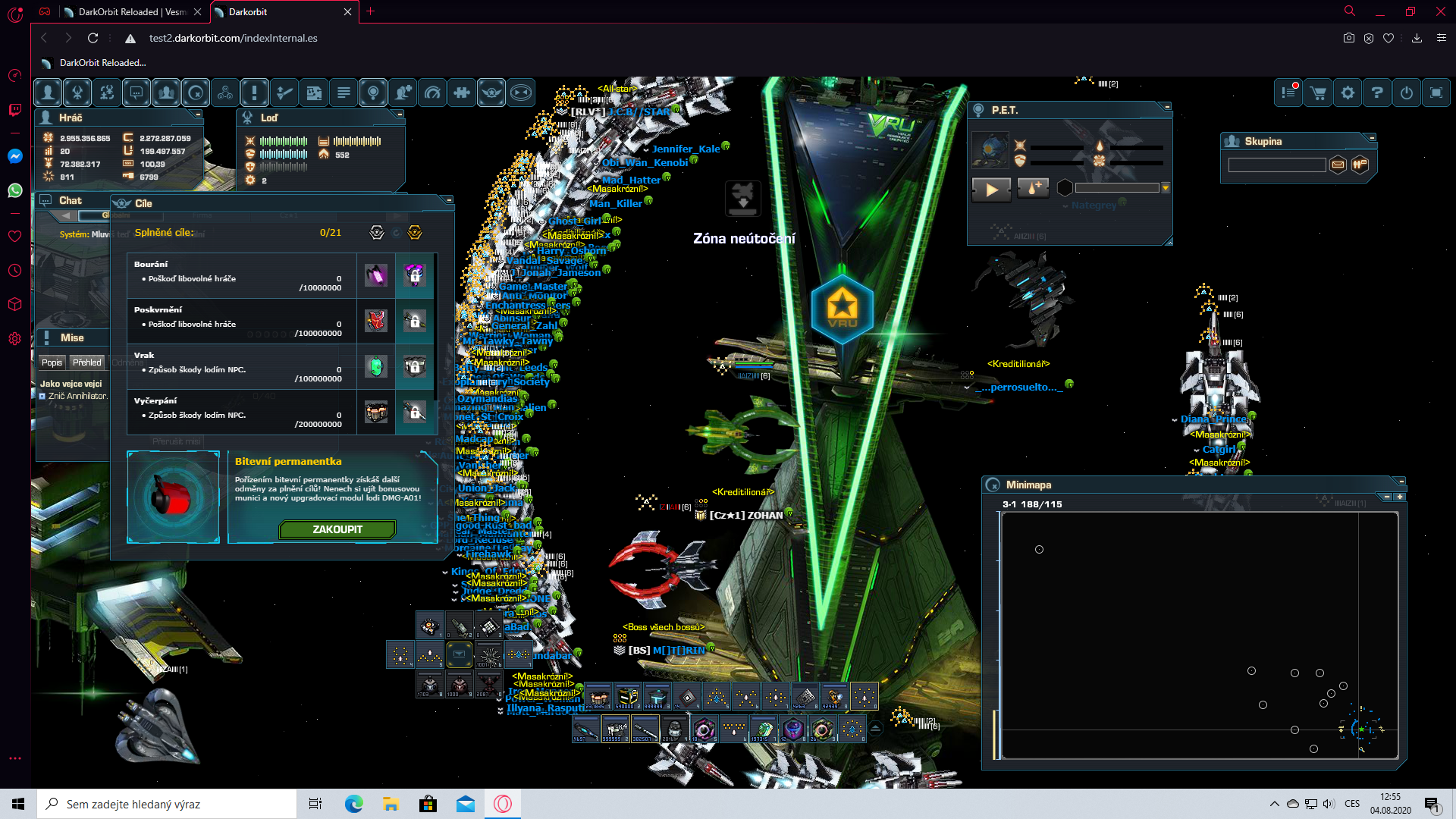
Task: Toggle the chat window toolbar icon
Action: coord(136,93)
